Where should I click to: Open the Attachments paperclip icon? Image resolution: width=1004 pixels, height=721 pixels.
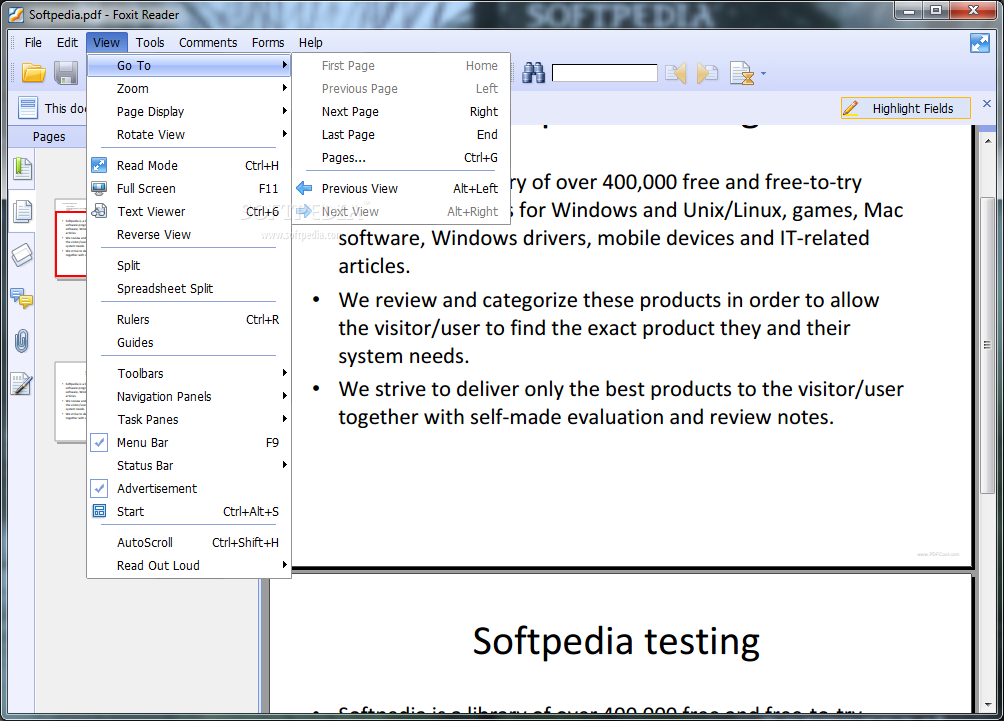(22, 341)
